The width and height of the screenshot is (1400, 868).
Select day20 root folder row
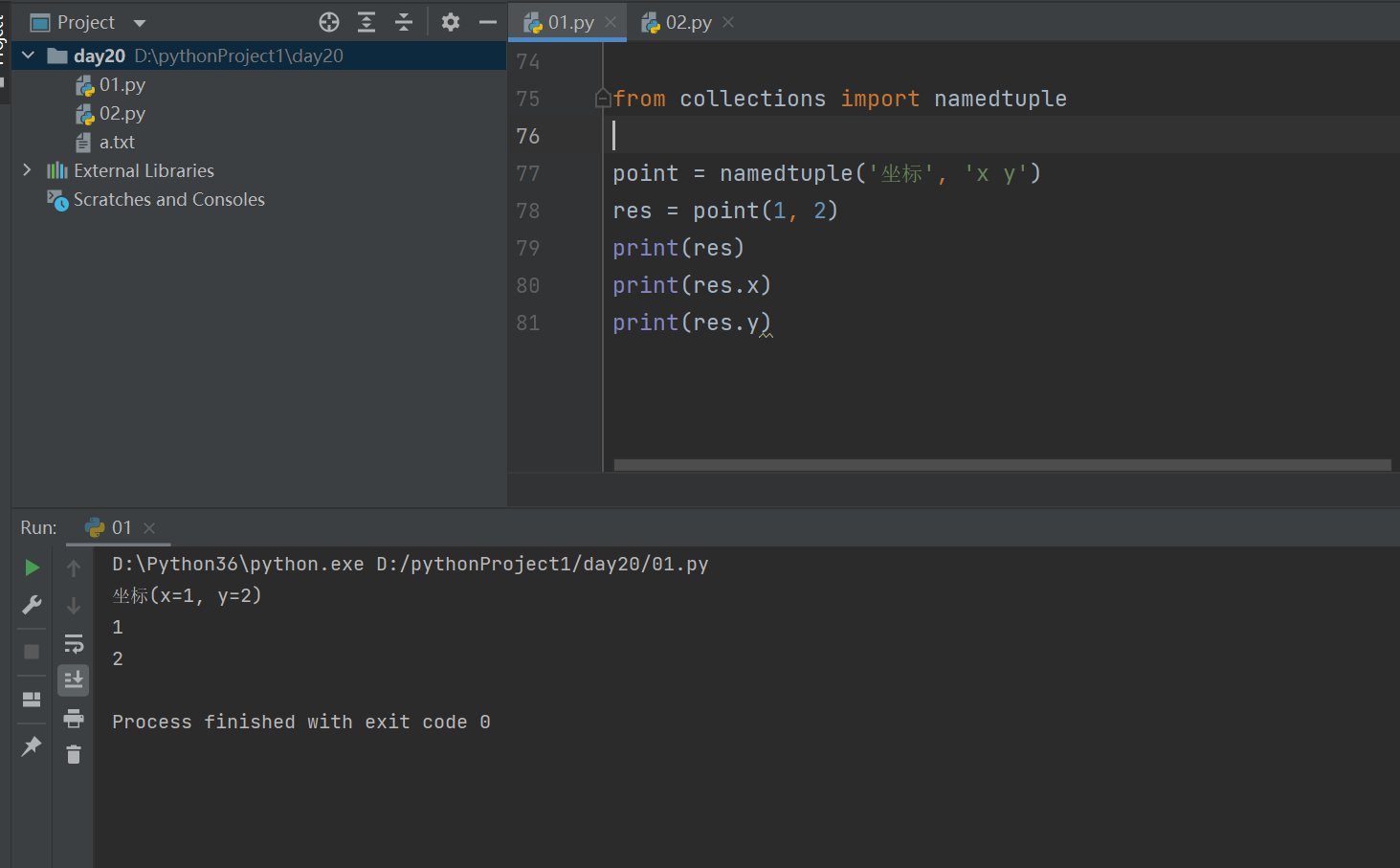(x=258, y=56)
